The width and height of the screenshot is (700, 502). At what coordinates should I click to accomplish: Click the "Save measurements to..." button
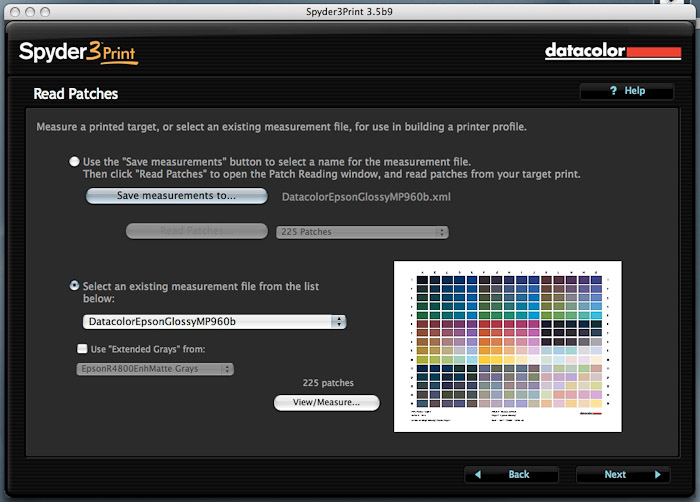(176, 196)
